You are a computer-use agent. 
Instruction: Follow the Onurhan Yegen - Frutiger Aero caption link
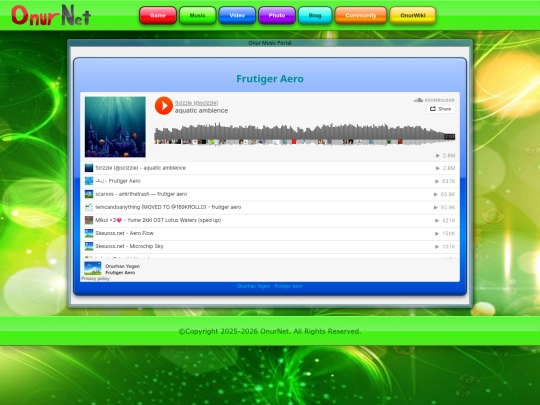(270, 286)
